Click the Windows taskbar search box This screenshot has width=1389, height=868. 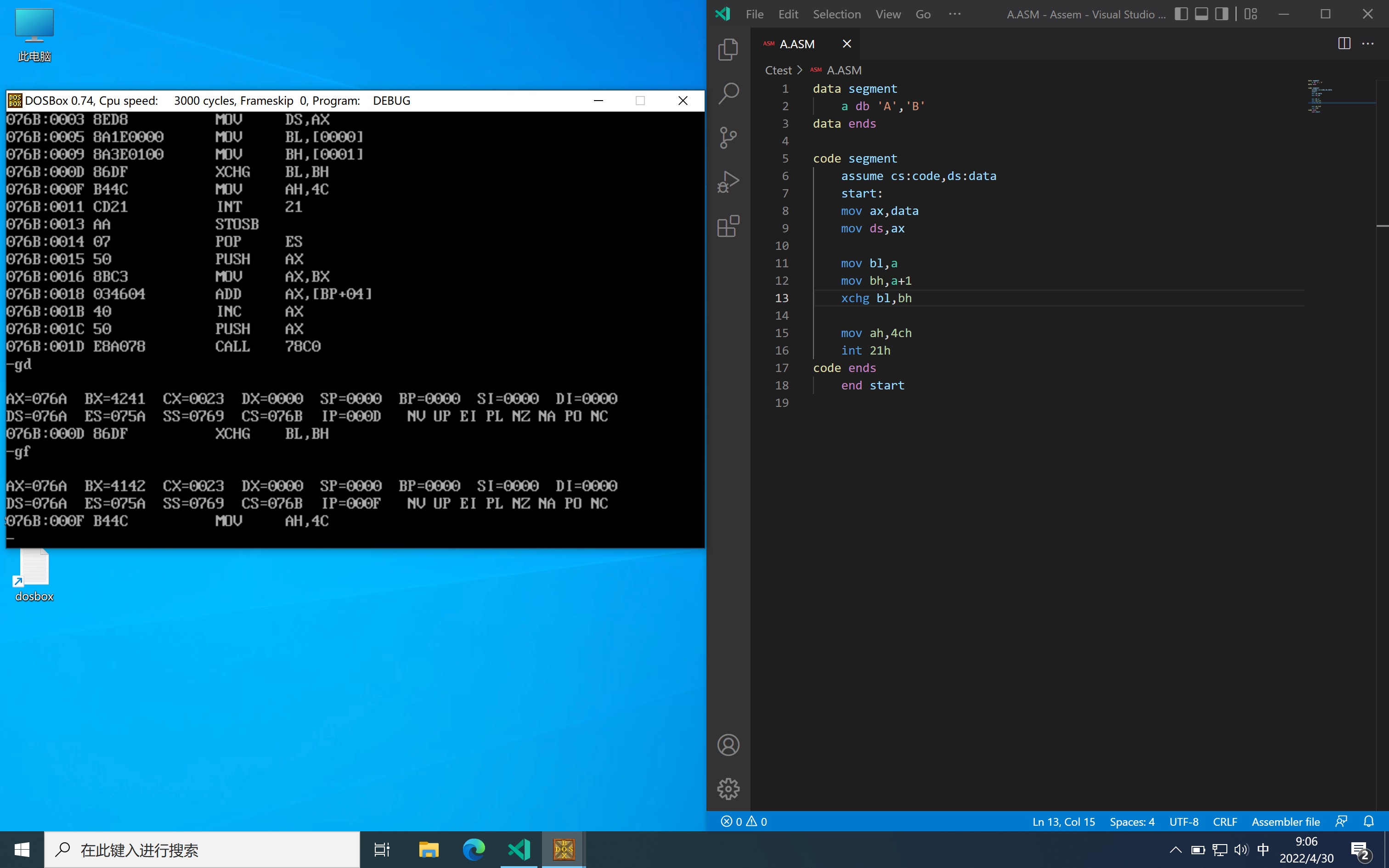coord(202,850)
